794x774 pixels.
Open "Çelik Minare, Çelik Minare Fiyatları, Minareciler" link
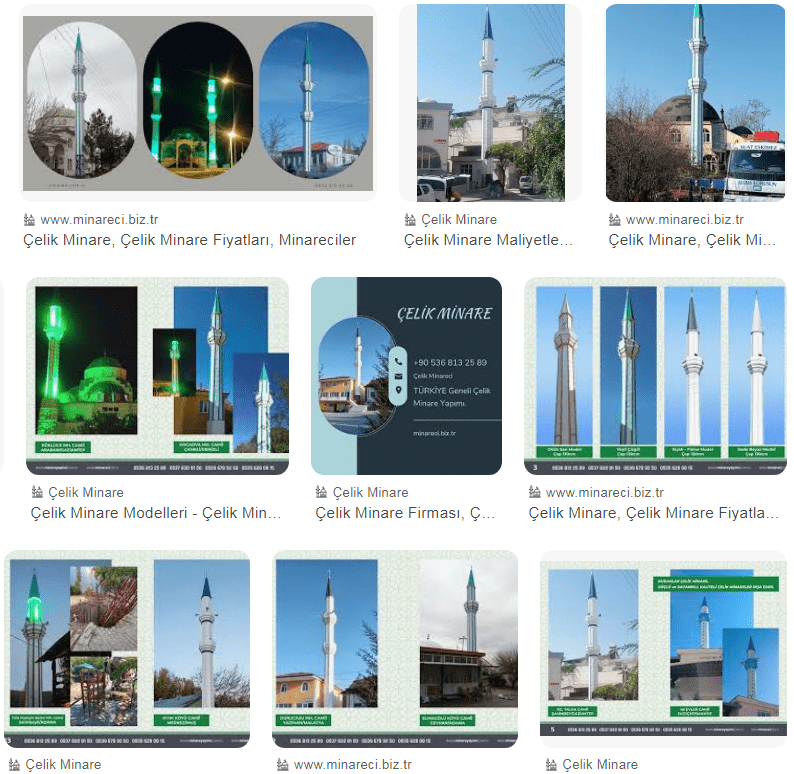[189, 241]
